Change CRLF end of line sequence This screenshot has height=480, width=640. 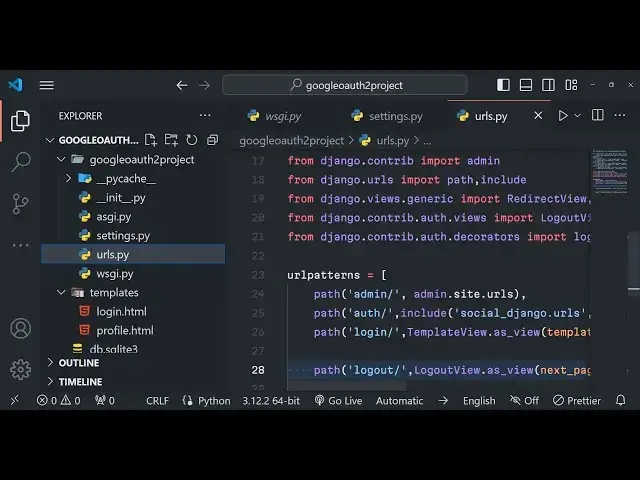pyautogui.click(x=158, y=401)
